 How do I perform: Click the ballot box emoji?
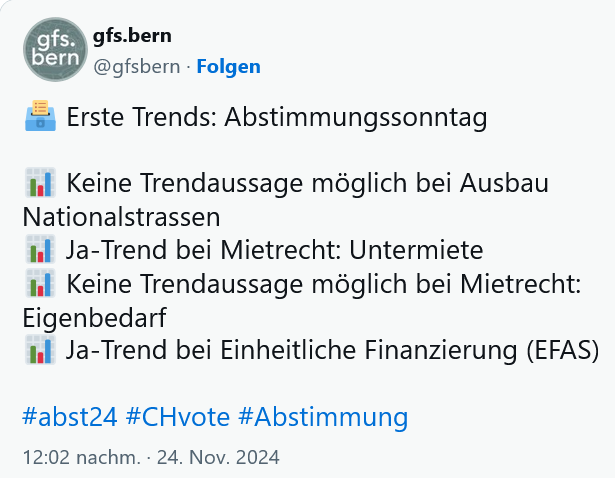(39, 118)
